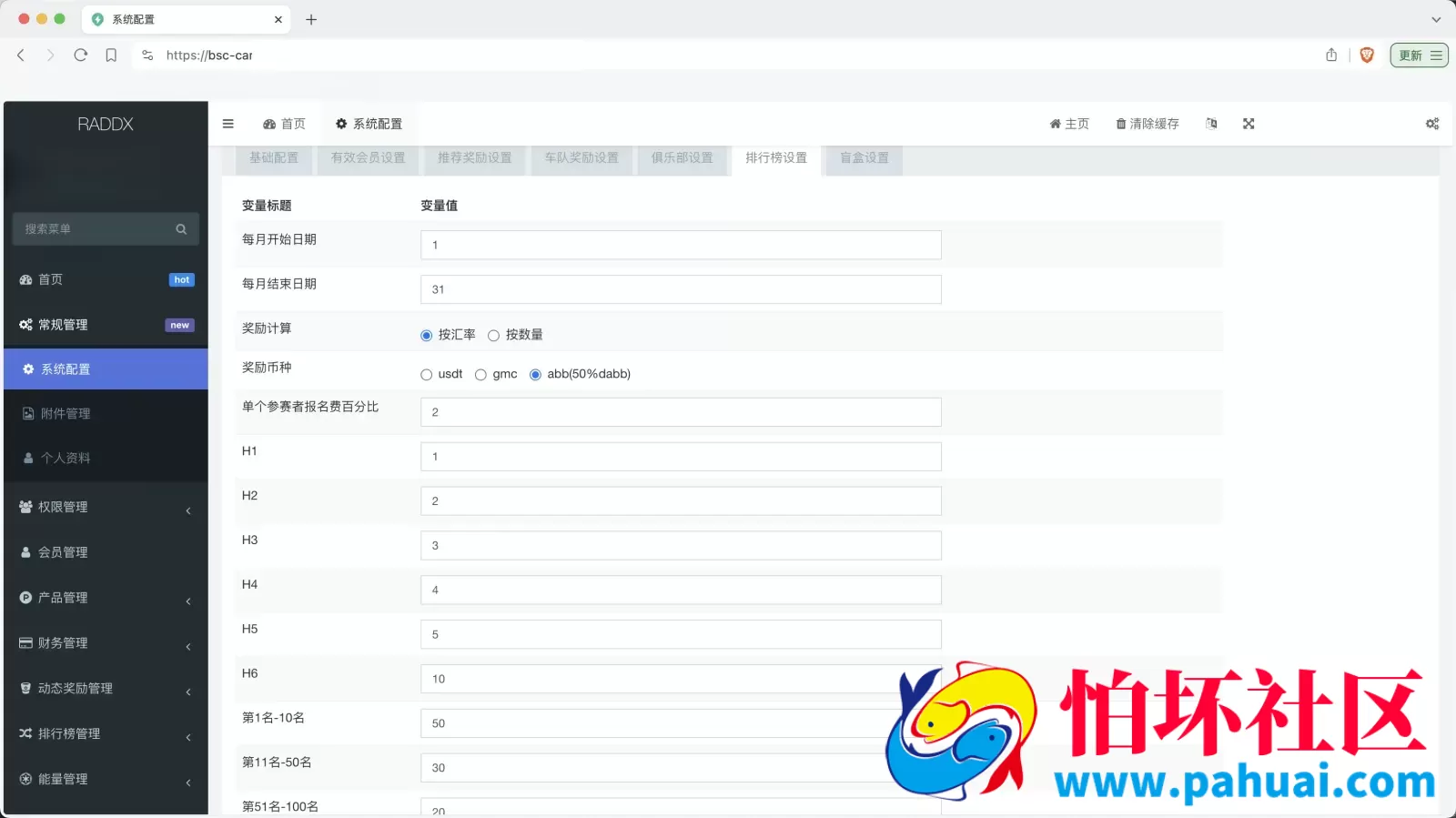Click the hot badge beside 首页
This screenshot has height=818, width=1456.
182,280
